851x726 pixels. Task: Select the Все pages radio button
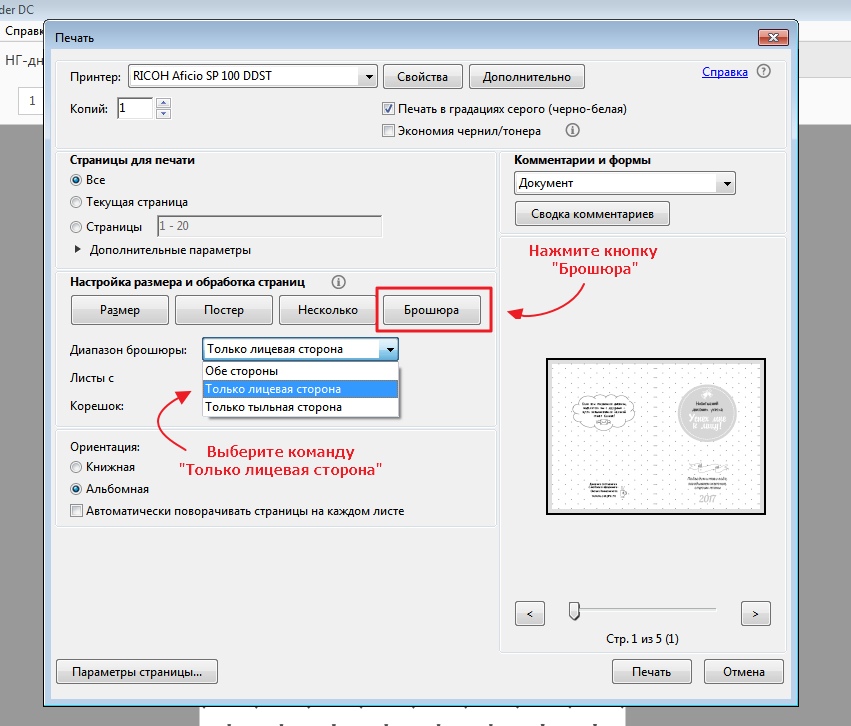click(x=76, y=180)
